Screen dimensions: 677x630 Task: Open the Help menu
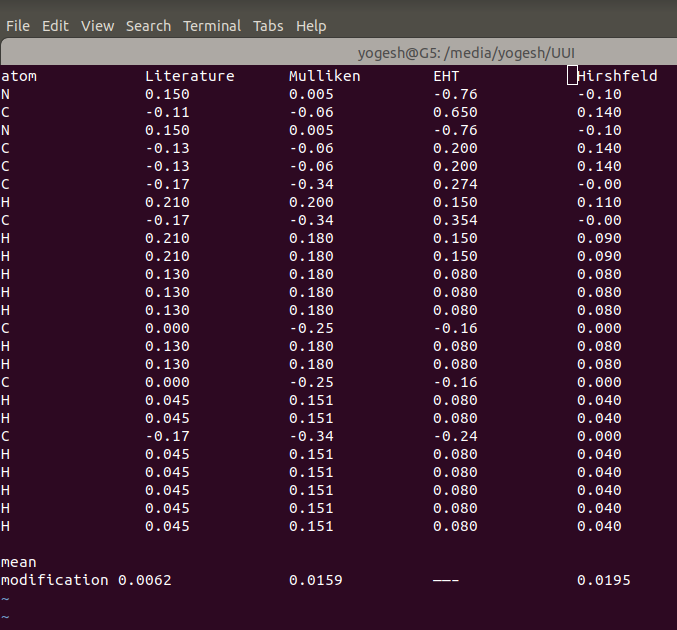point(311,25)
